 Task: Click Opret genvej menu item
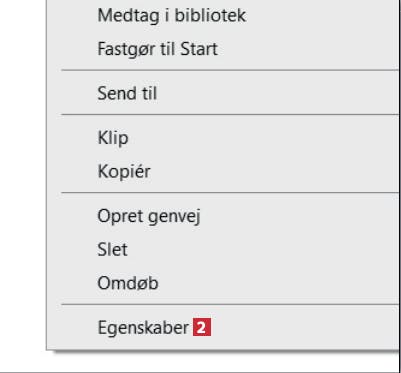[x=223, y=216]
